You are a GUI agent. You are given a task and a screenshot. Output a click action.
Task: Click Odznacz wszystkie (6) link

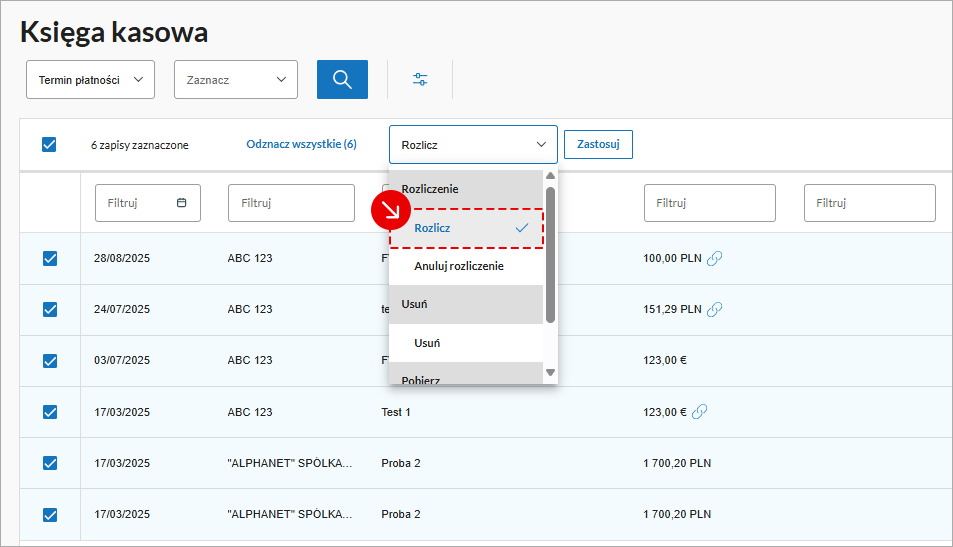[301, 145]
